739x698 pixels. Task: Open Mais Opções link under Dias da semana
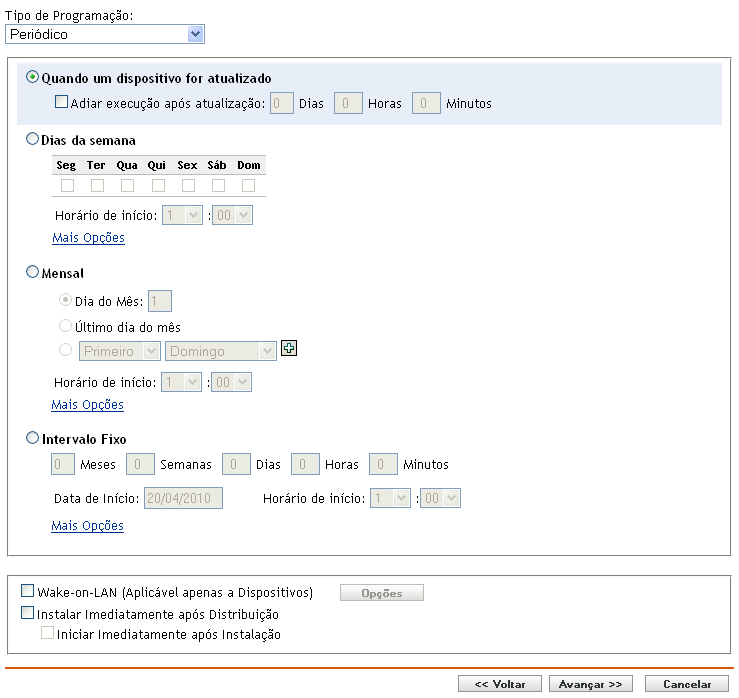pyautogui.click(x=88, y=238)
